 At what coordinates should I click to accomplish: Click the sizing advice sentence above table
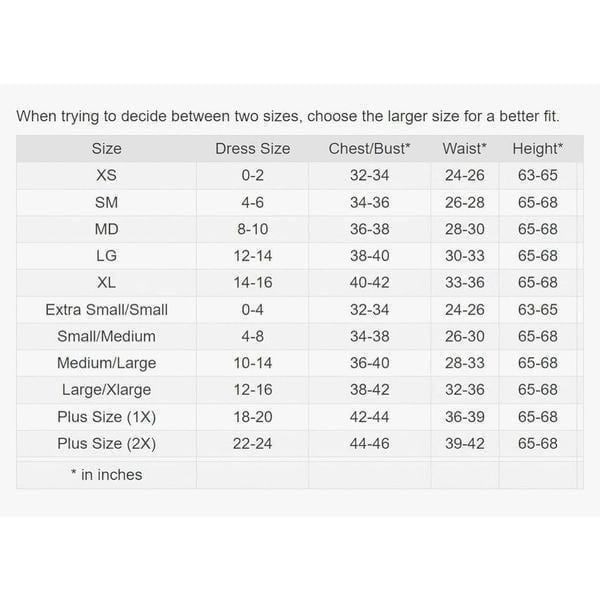288,116
